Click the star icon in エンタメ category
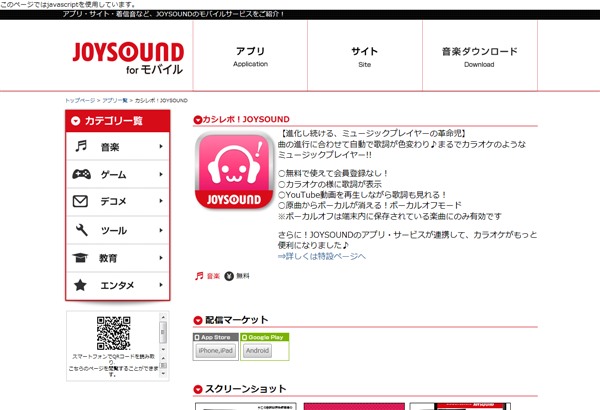600x410 pixels. point(80,285)
